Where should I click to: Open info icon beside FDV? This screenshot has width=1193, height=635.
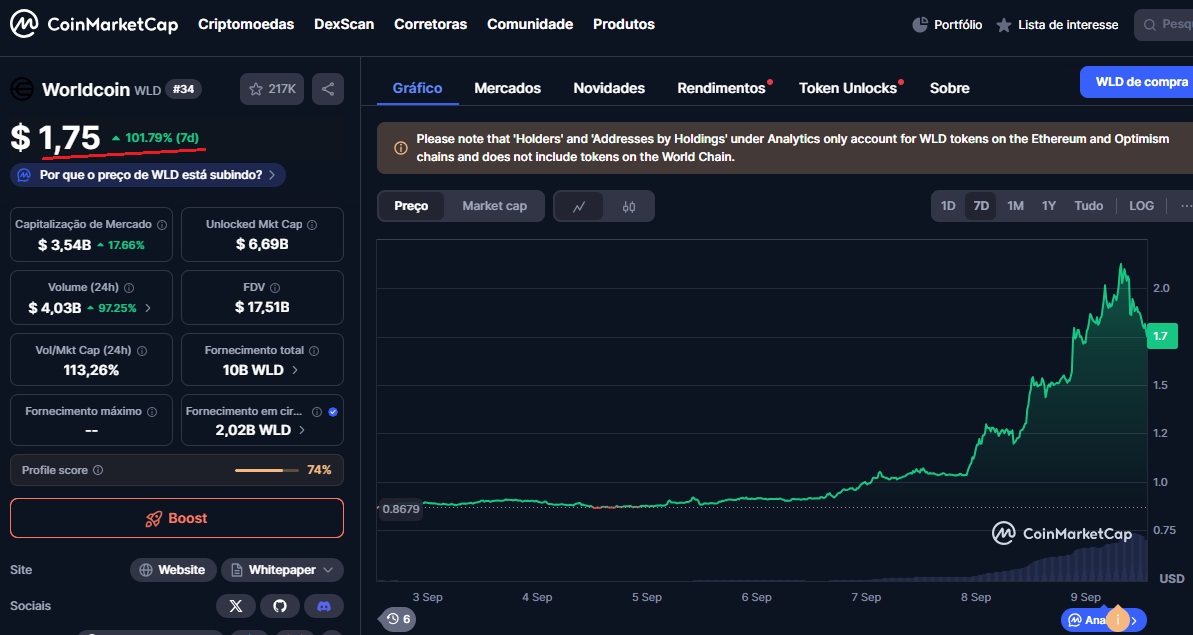click(x=275, y=287)
